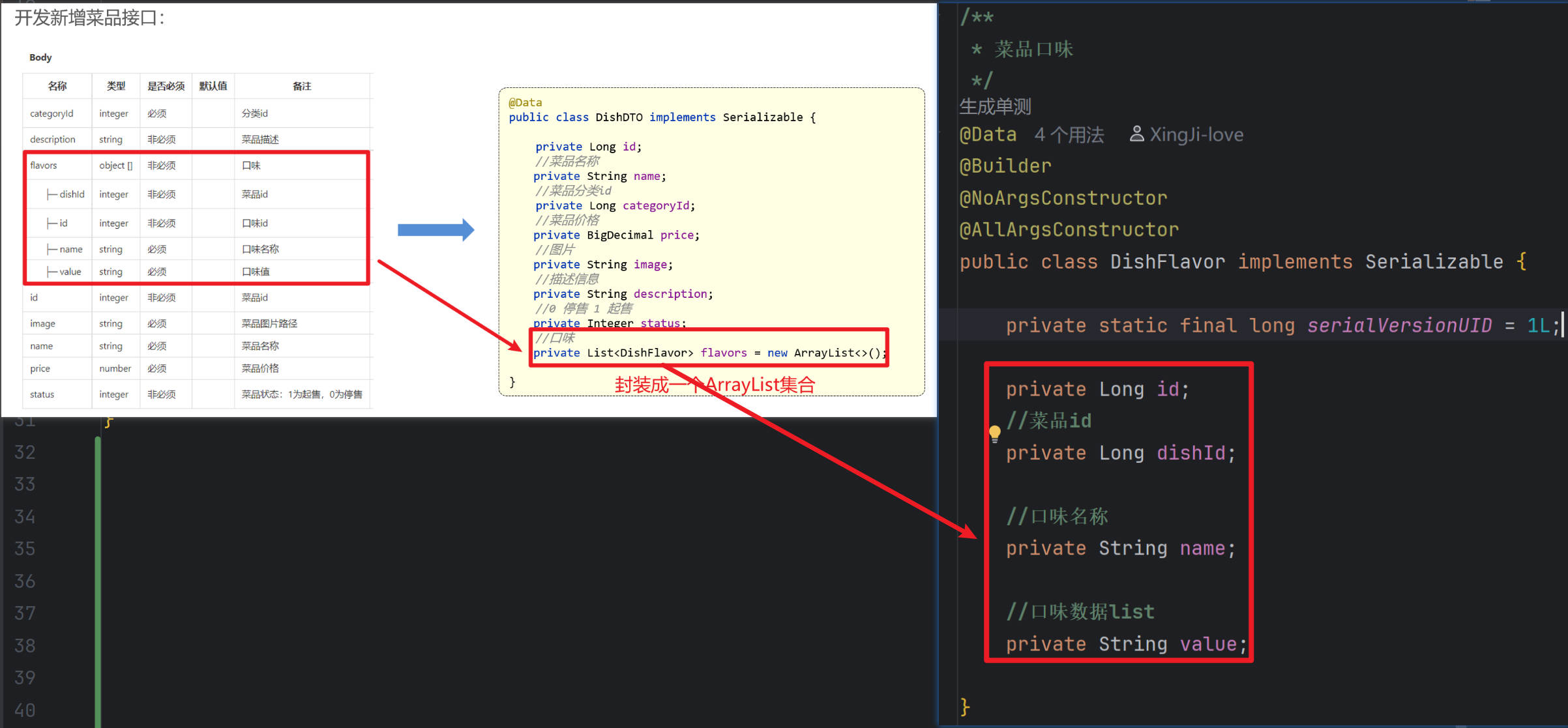The image size is (1568, 728).
Task: Click the //0 停售 1 起售 comment
Action: (x=584, y=308)
